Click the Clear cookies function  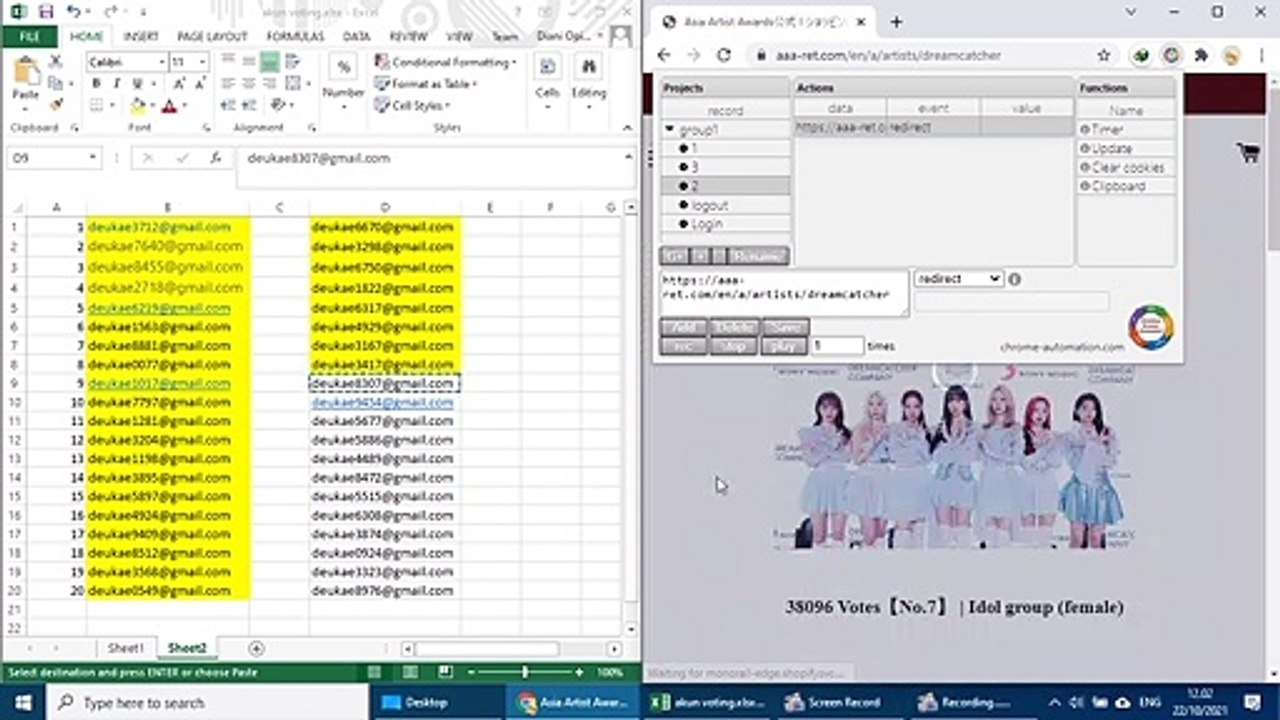coord(1126,167)
